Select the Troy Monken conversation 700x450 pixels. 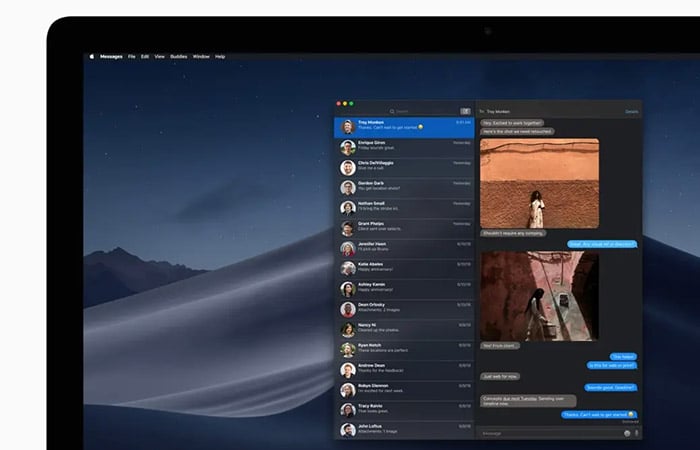[x=404, y=127]
